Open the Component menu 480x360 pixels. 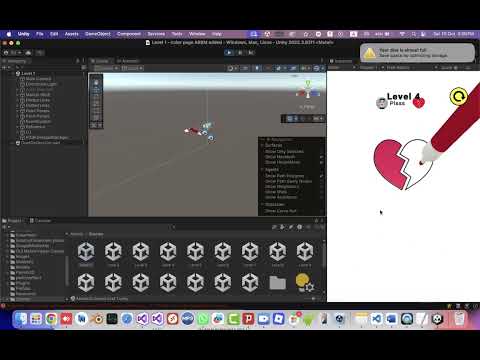click(x=129, y=34)
